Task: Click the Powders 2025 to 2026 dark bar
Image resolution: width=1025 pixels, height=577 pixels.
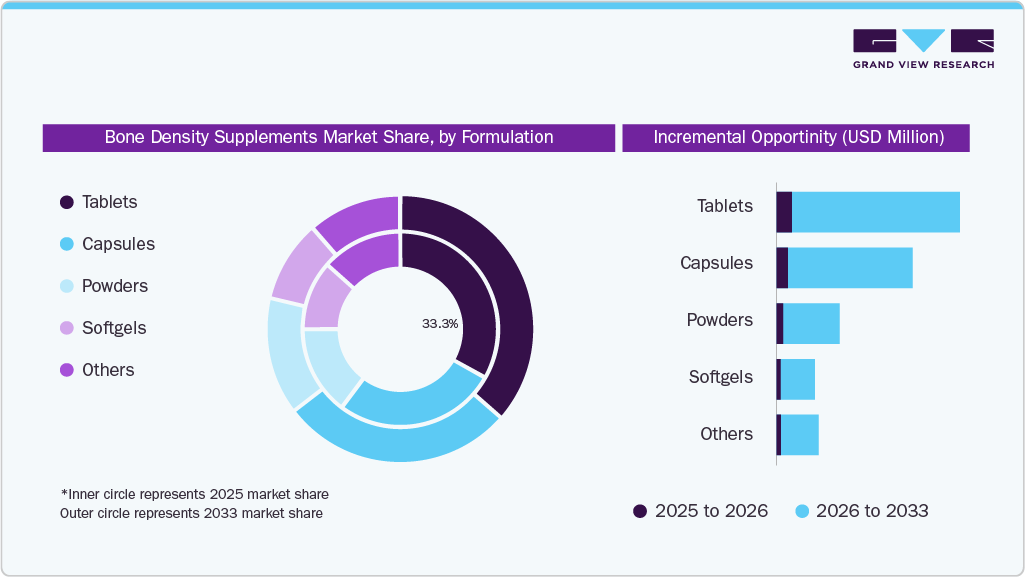Action: point(780,323)
